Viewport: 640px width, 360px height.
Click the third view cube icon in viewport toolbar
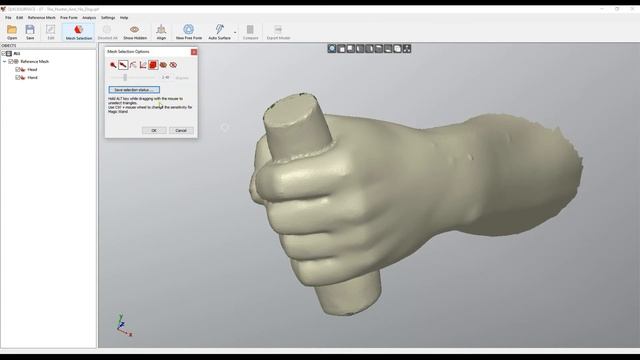tap(351, 49)
